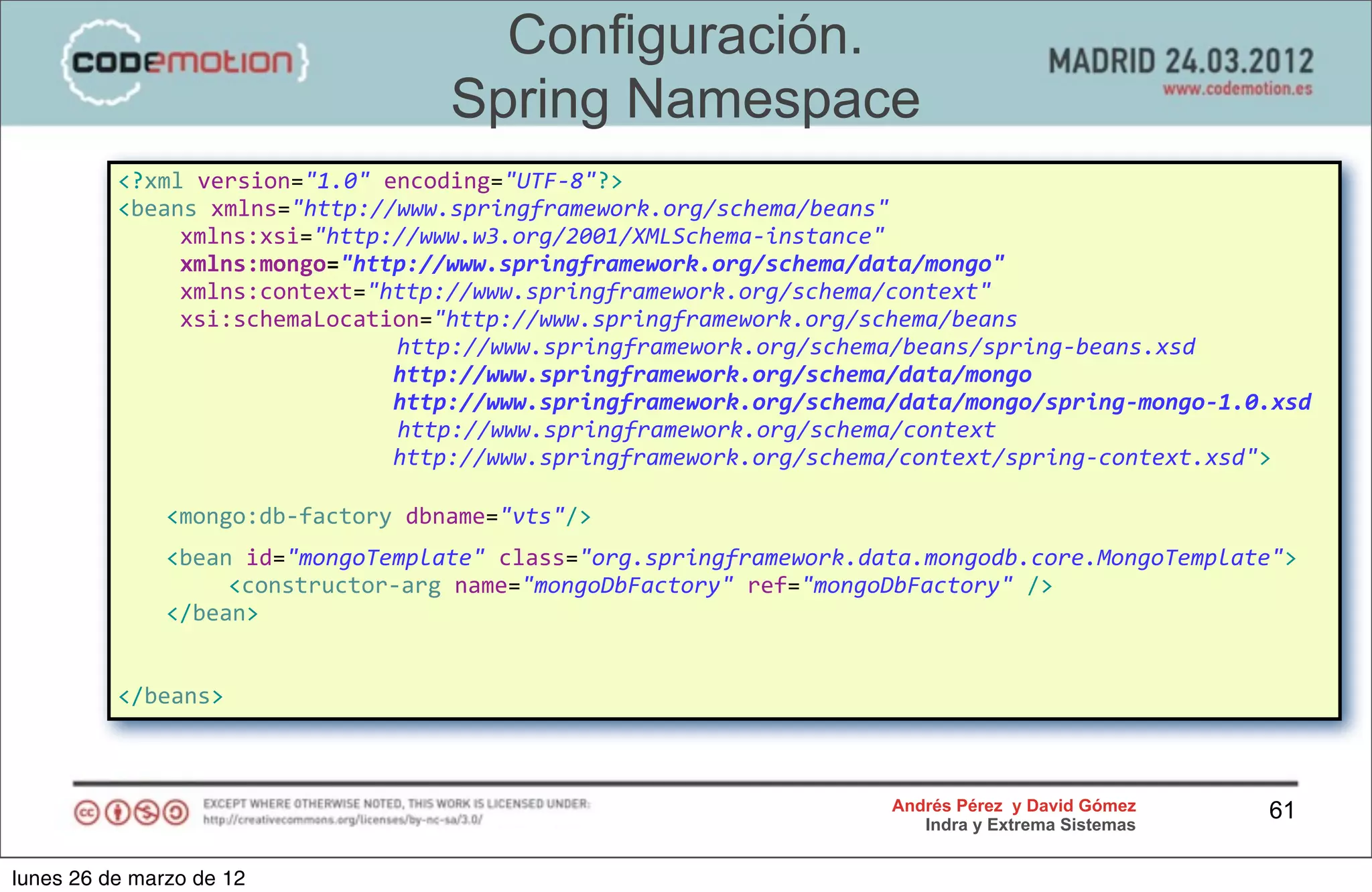
Task: Click the spring-context.xsd URL line
Action: [831, 457]
